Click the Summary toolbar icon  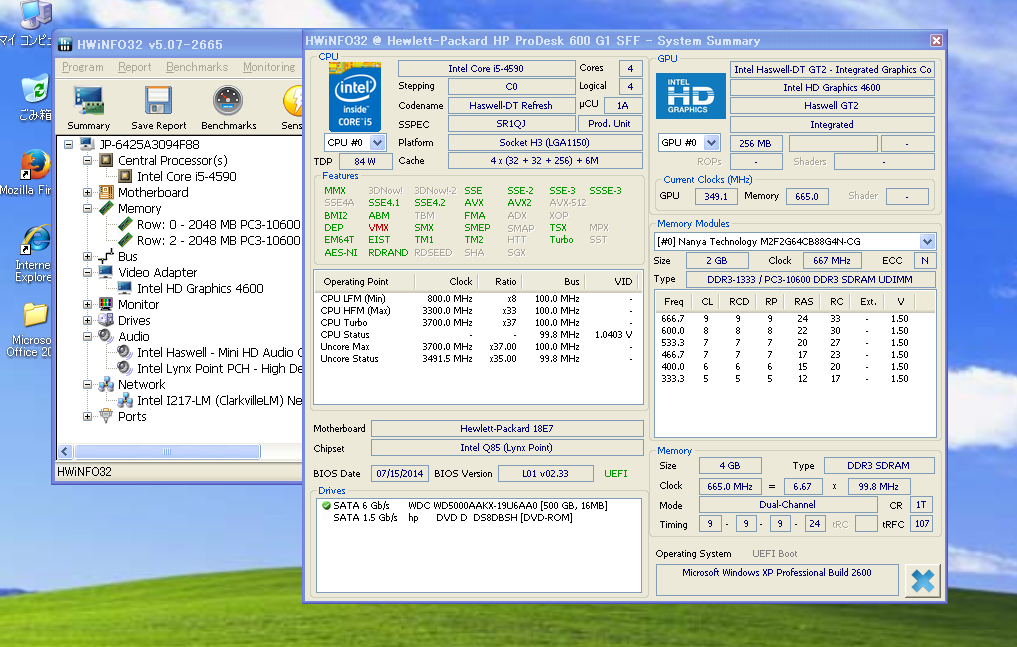pyautogui.click(x=88, y=102)
